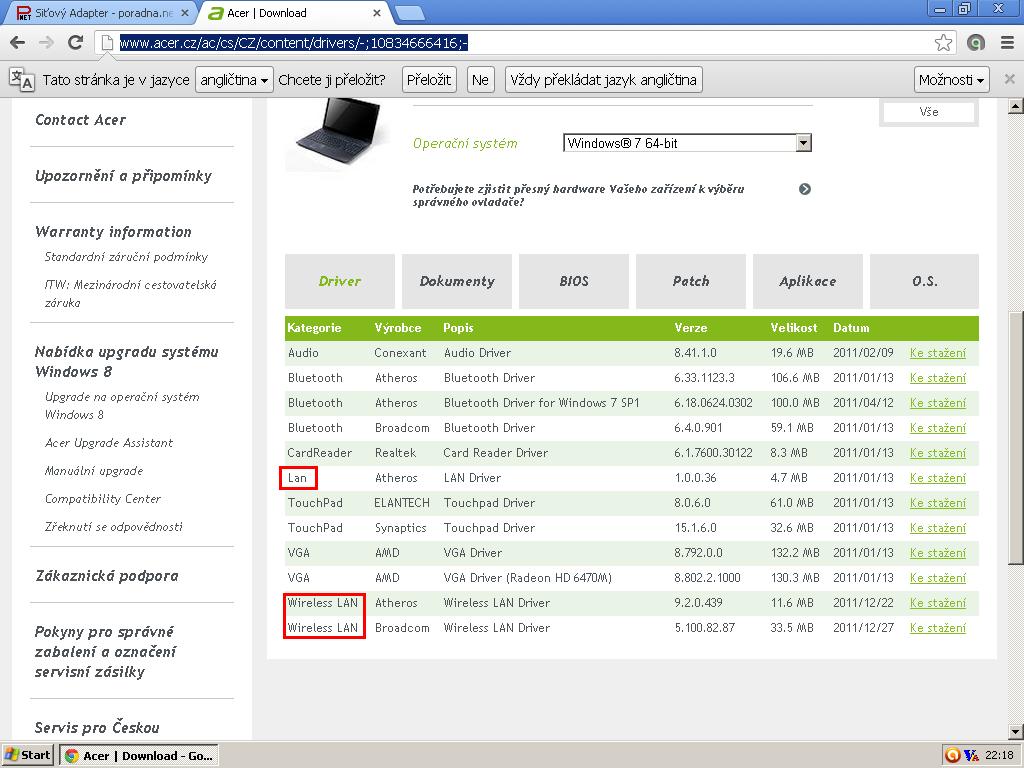Click the translate icon in the translation bar
This screenshot has height=768, width=1024.
point(21,80)
